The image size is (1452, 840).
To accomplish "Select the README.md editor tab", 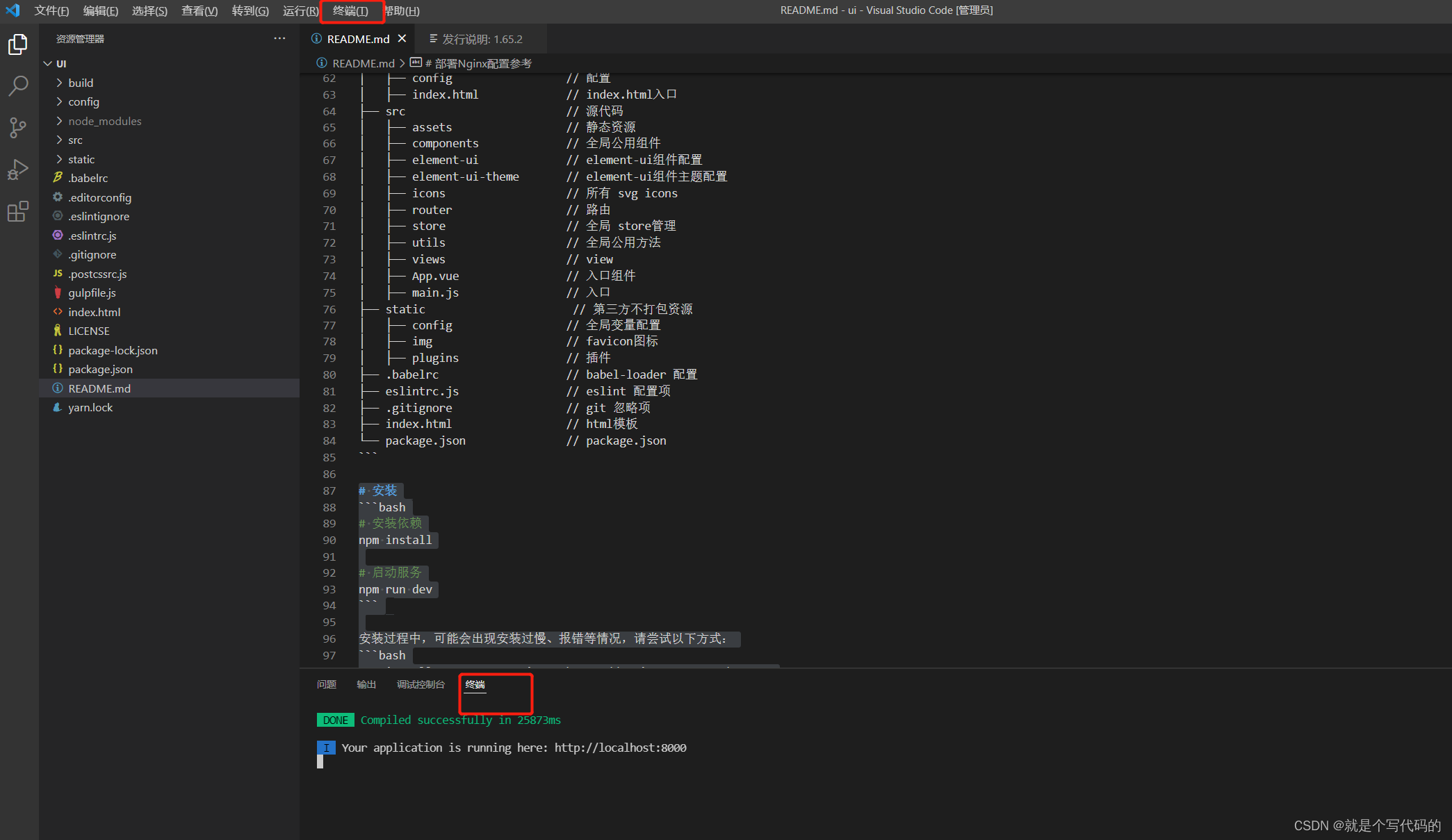I will click(x=358, y=39).
